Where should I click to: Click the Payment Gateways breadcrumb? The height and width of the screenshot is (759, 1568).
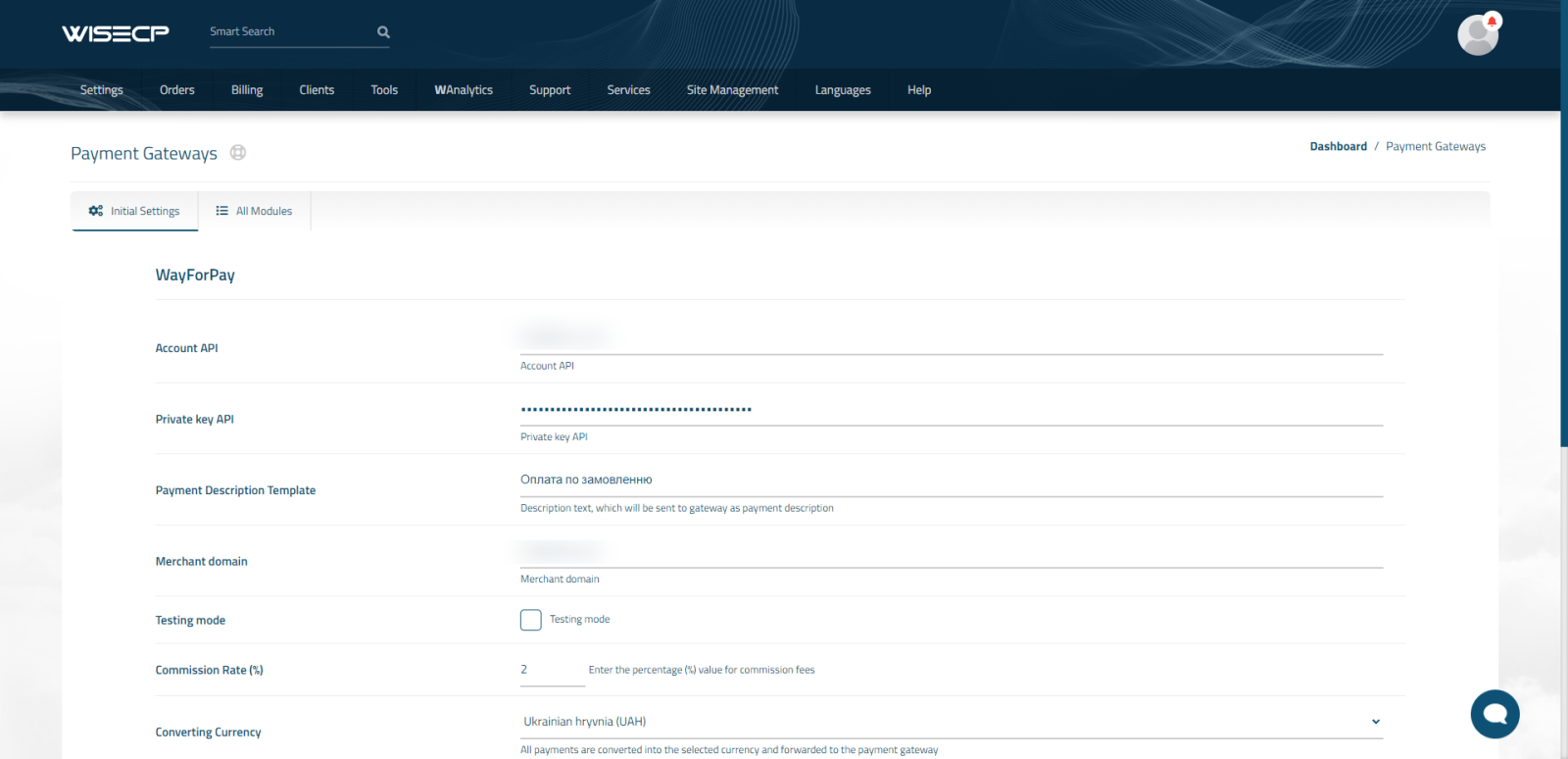(x=1436, y=147)
